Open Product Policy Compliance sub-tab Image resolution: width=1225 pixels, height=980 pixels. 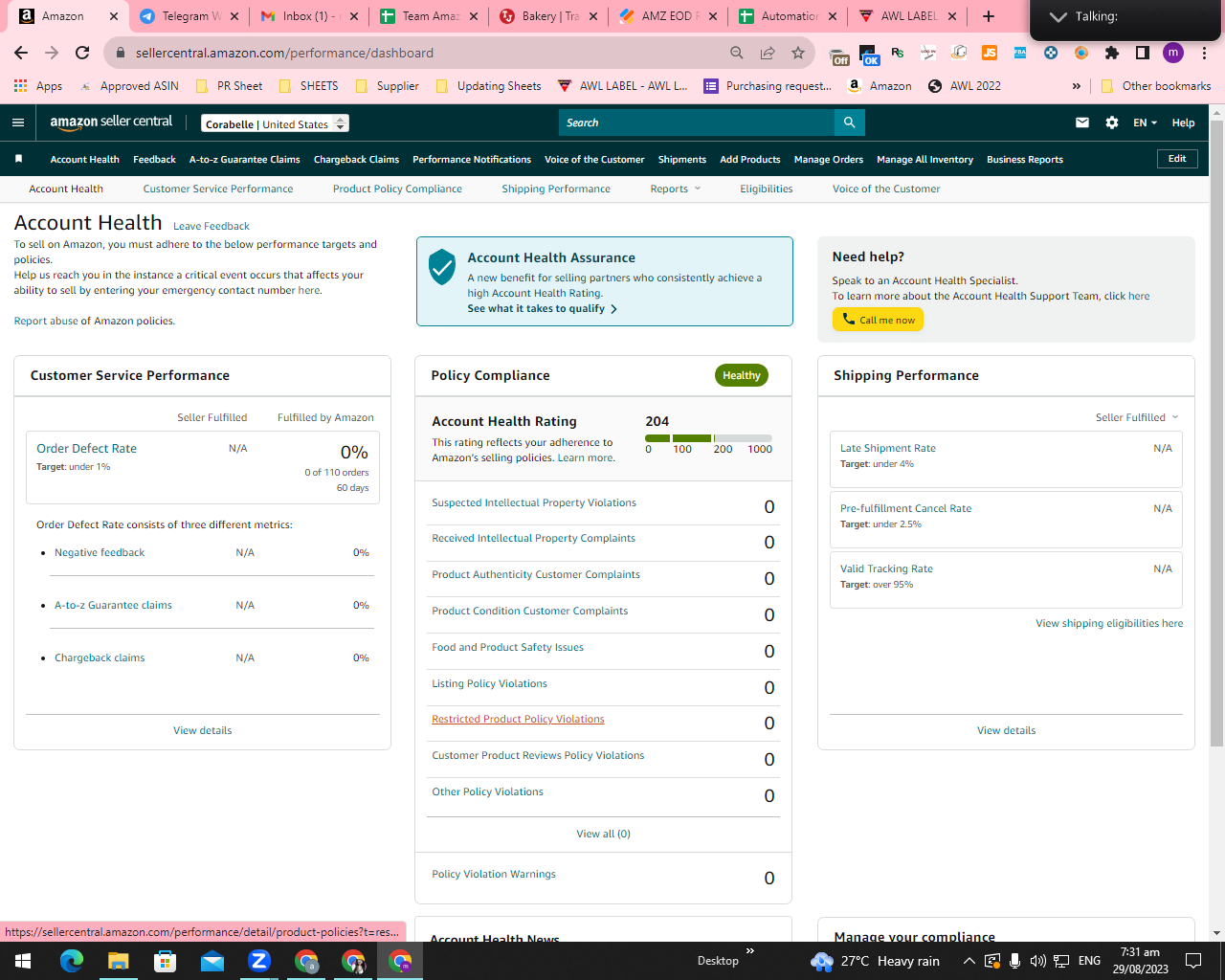click(397, 189)
